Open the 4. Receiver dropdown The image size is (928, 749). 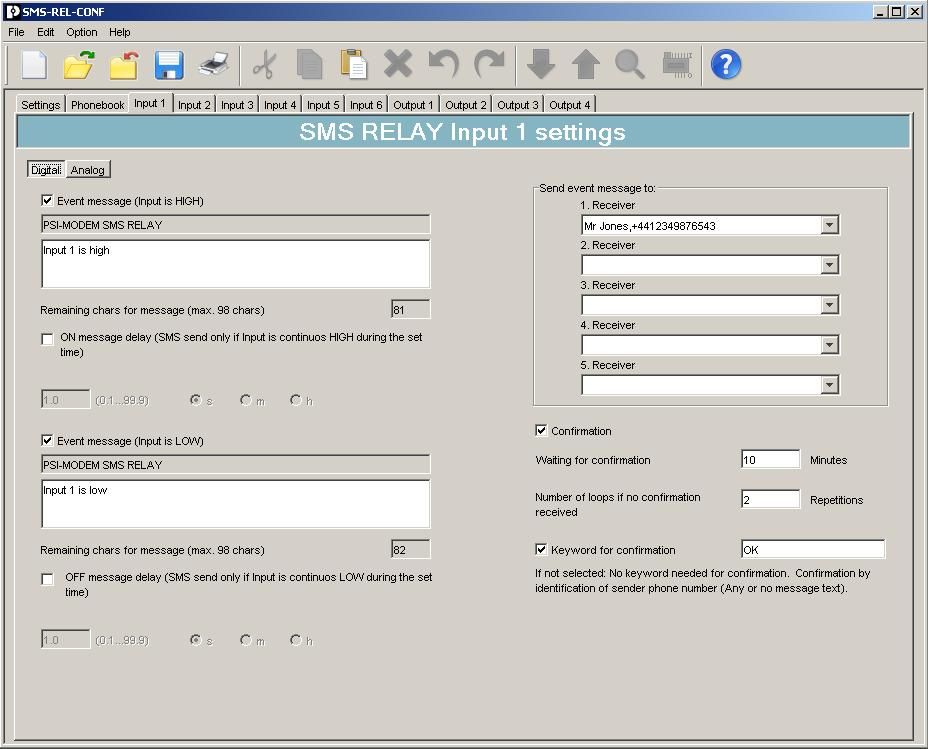click(x=829, y=345)
